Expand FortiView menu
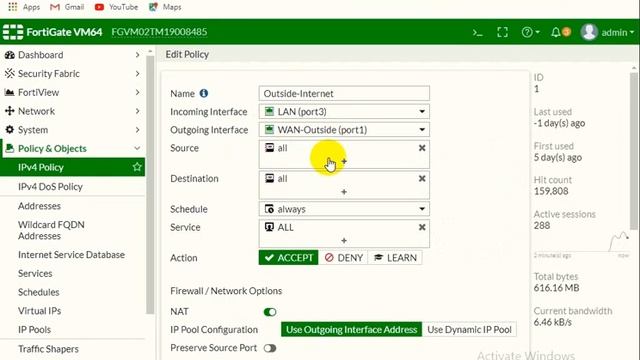The height and width of the screenshot is (360, 640). tap(72, 92)
